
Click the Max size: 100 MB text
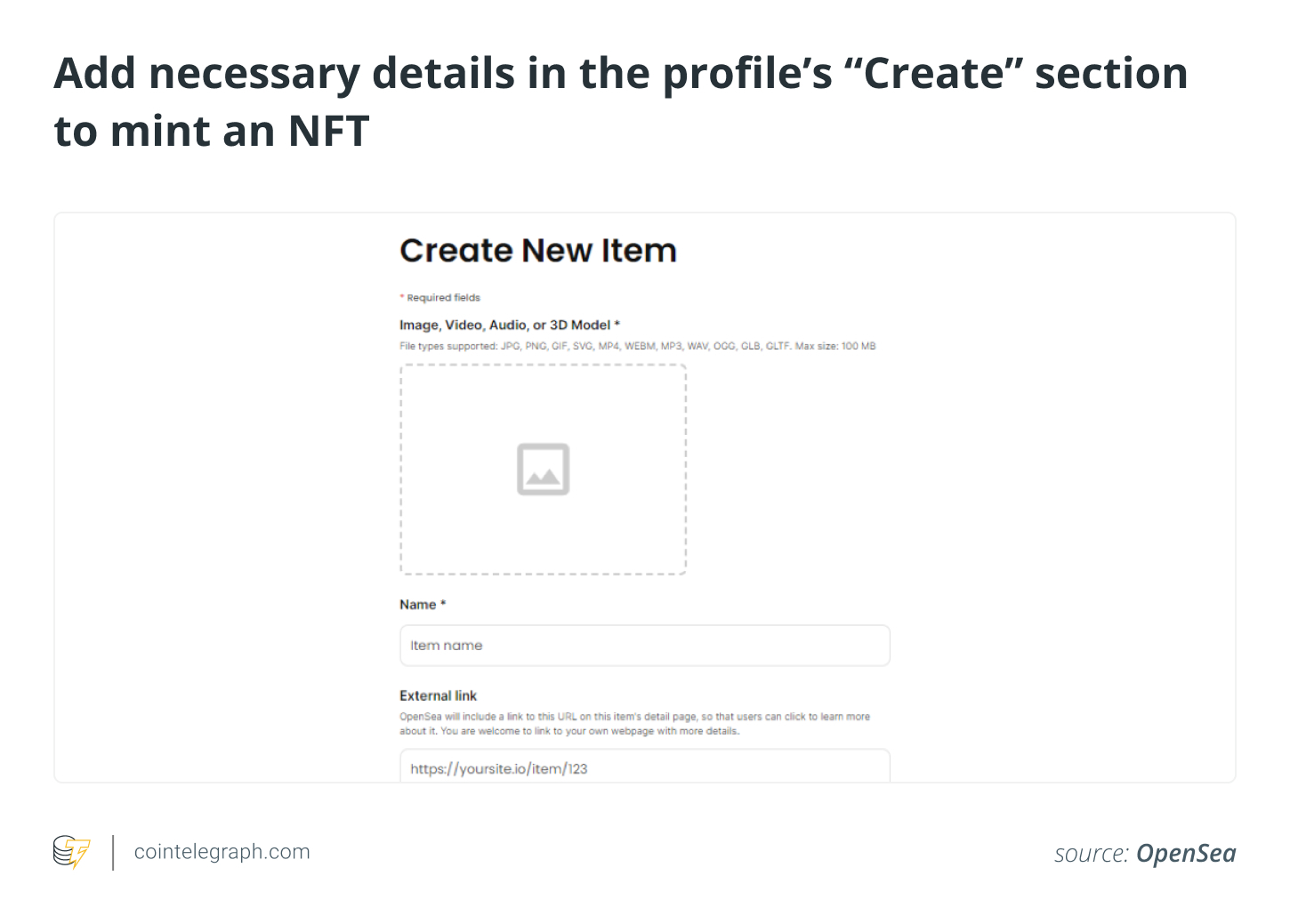[x=835, y=346]
